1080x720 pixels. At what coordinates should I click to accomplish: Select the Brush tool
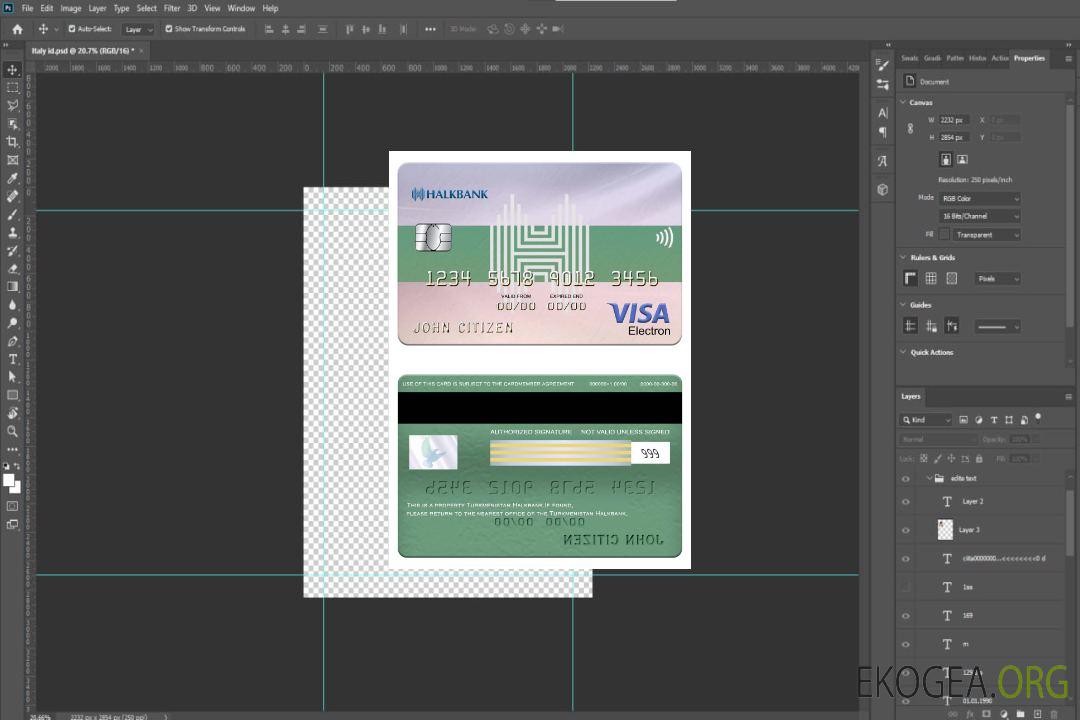point(12,214)
